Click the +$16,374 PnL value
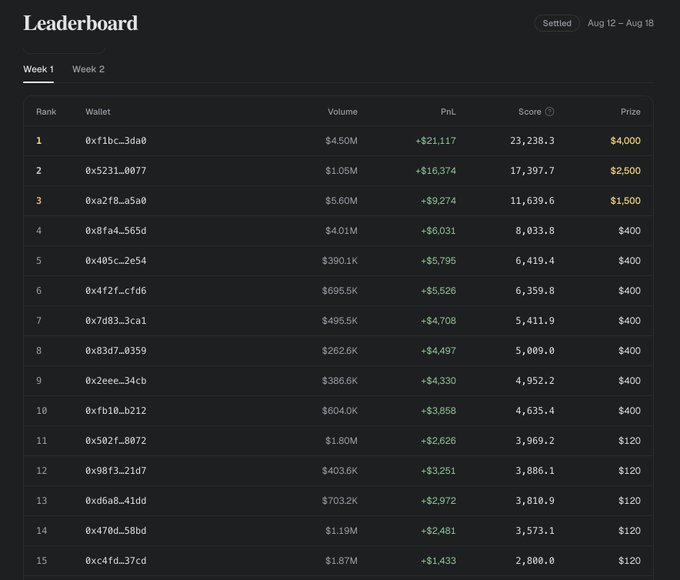This screenshot has height=580, width=680. point(436,170)
